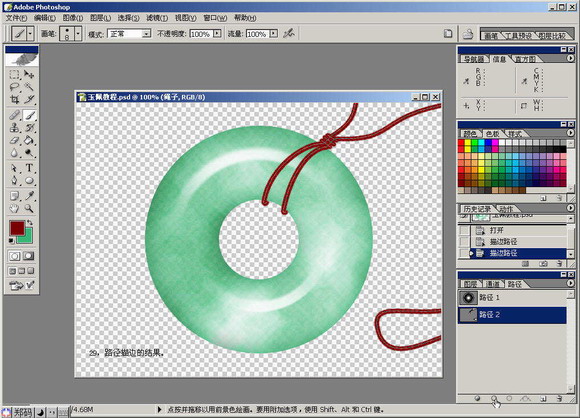Open the brush preset picker arrow
This screenshot has width=580, height=418.
point(78,34)
